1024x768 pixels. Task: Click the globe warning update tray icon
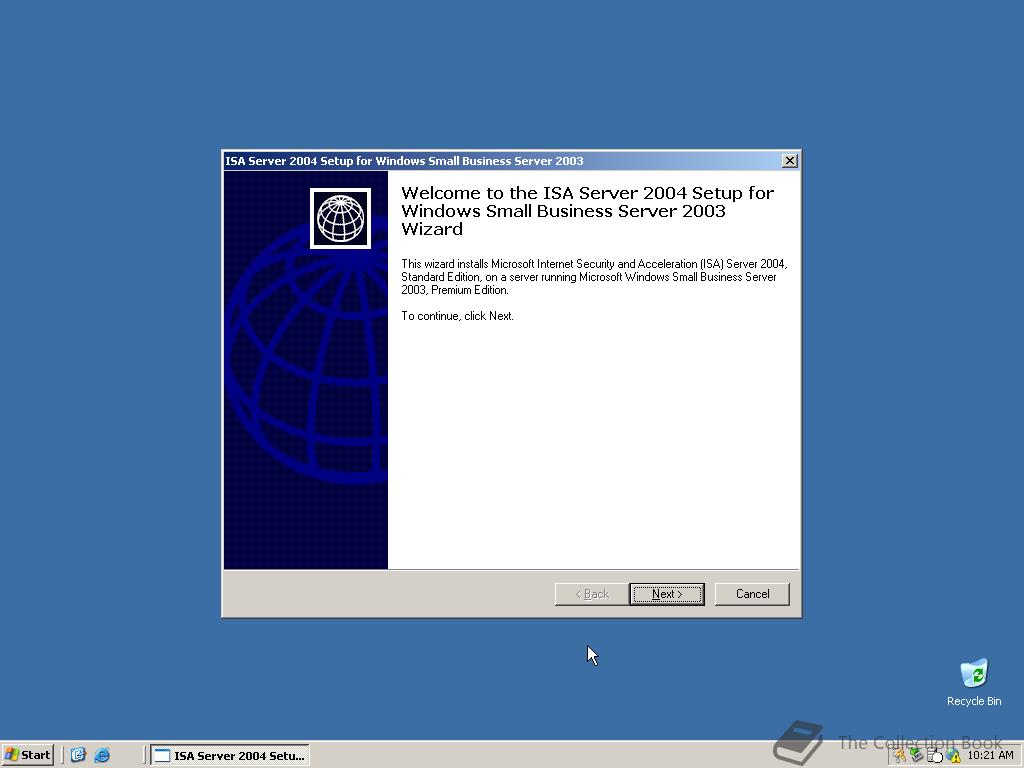[953, 756]
